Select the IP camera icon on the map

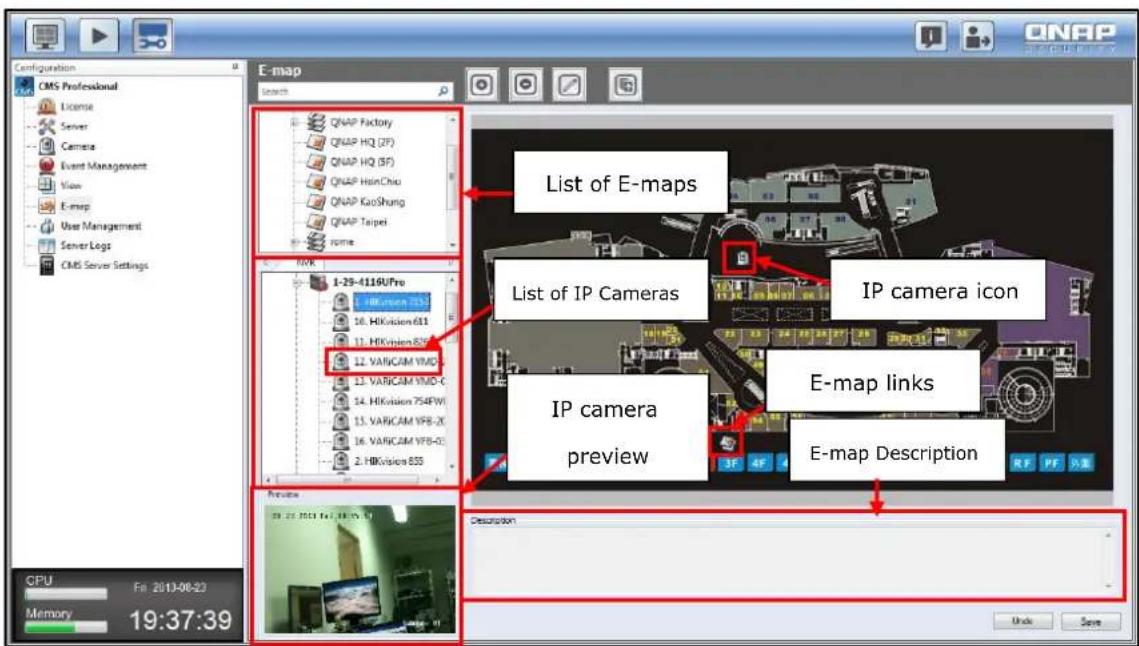coord(742,258)
